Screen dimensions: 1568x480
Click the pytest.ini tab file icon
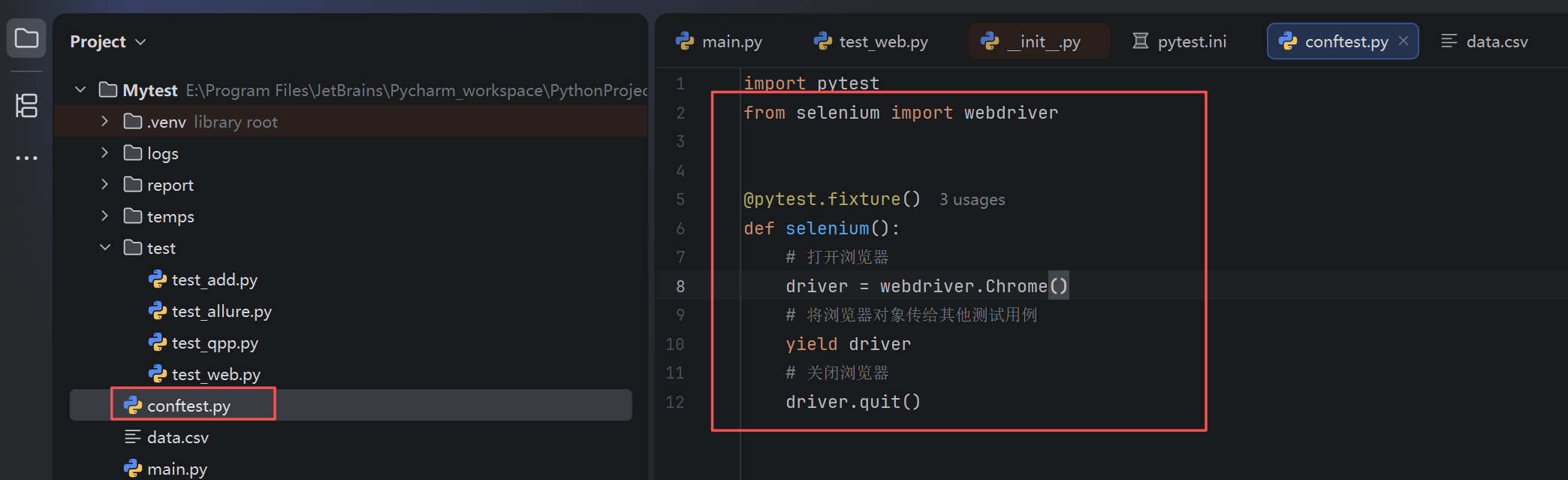pos(1140,41)
